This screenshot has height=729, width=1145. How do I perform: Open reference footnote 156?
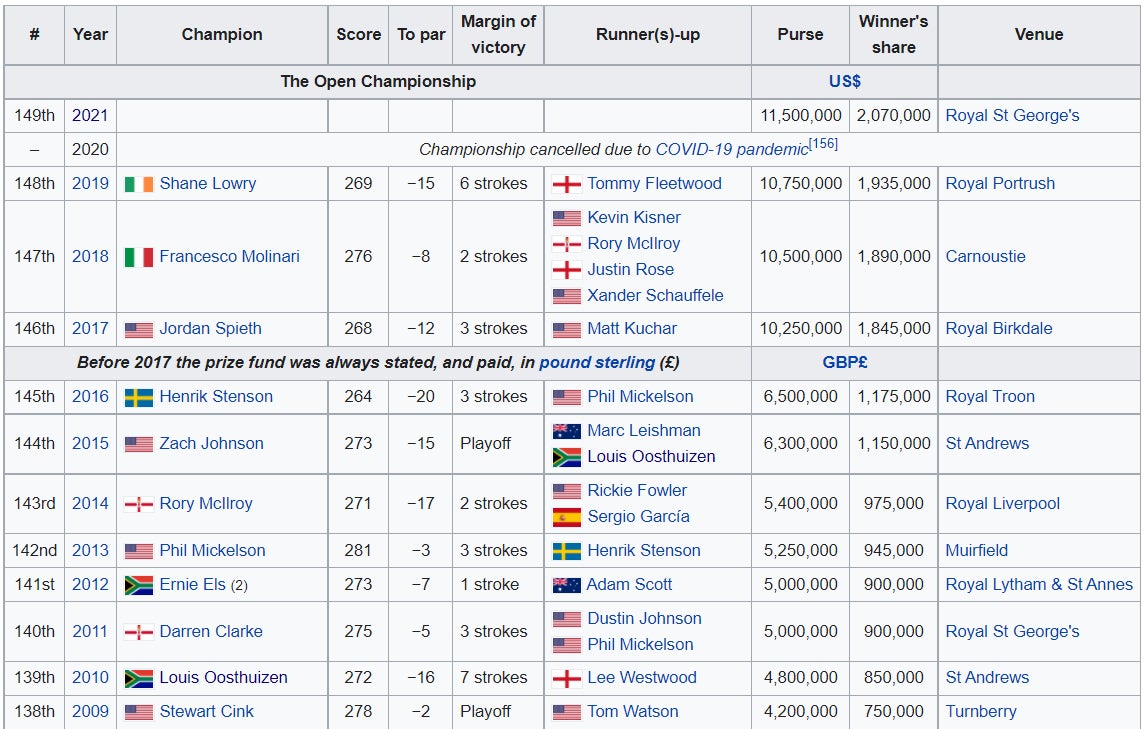(x=824, y=144)
